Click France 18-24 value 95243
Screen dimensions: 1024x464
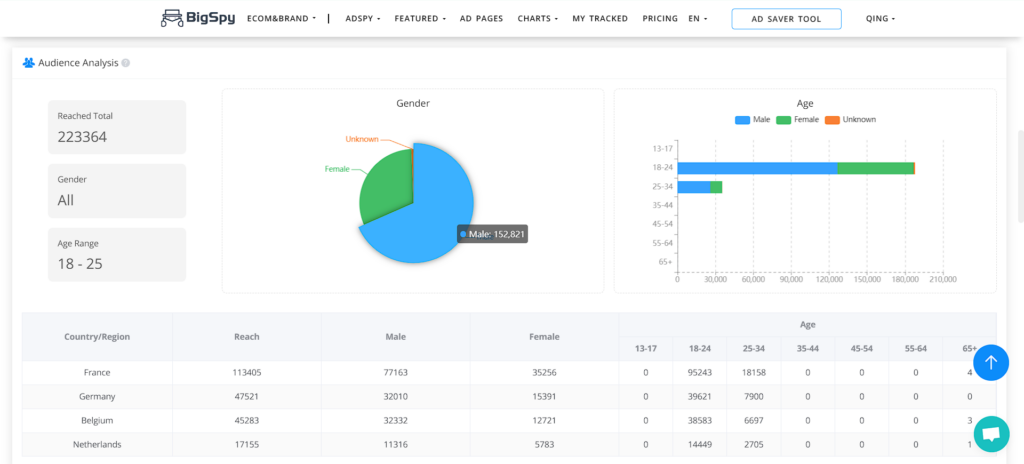click(x=699, y=373)
